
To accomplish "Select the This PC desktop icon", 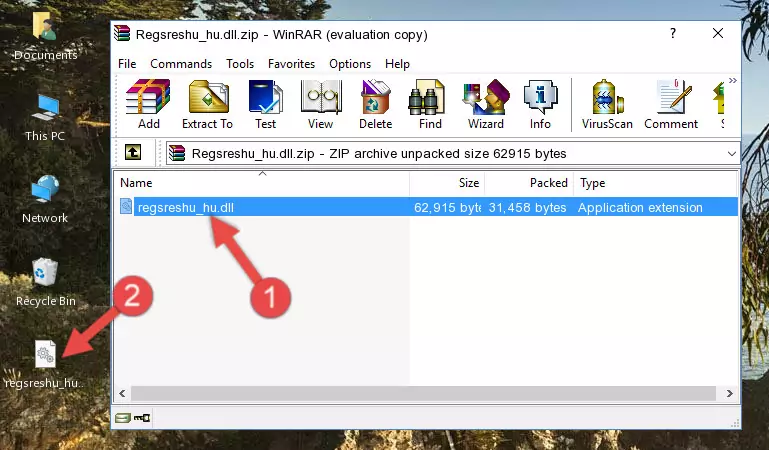I will coord(45,118).
